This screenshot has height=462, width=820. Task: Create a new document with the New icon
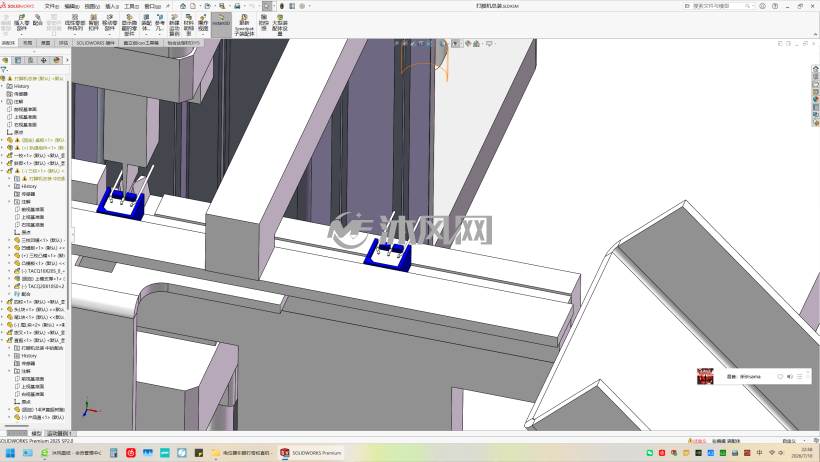click(193, 6)
